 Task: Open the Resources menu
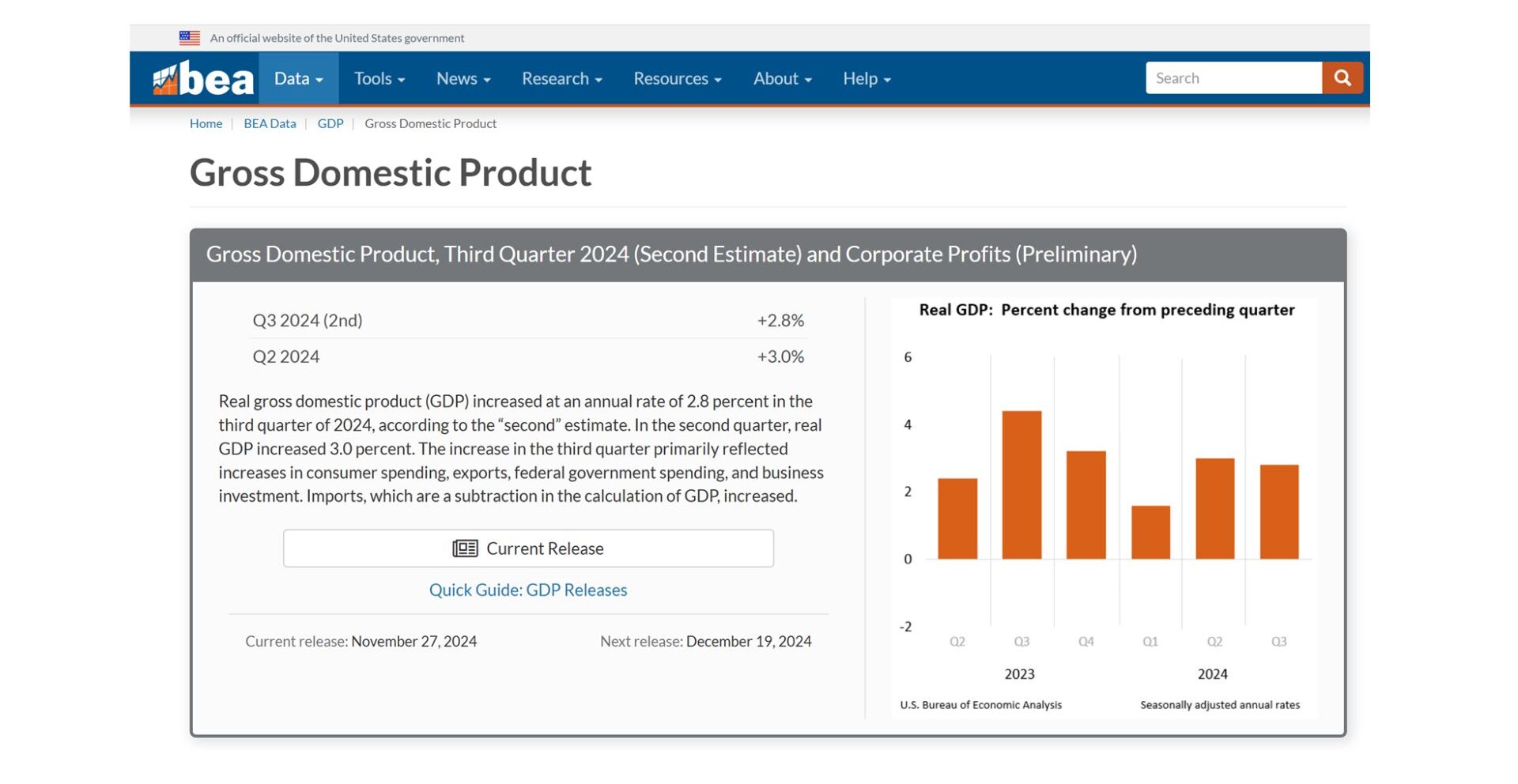pyautogui.click(x=677, y=79)
